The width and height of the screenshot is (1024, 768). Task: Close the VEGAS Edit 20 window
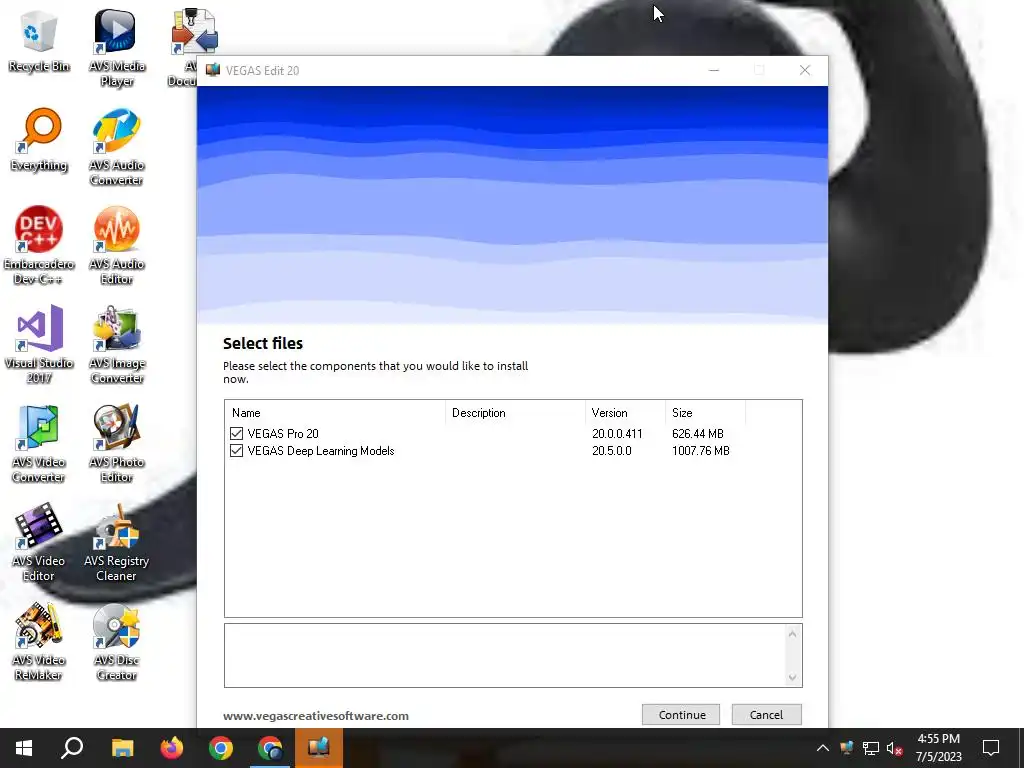805,71
